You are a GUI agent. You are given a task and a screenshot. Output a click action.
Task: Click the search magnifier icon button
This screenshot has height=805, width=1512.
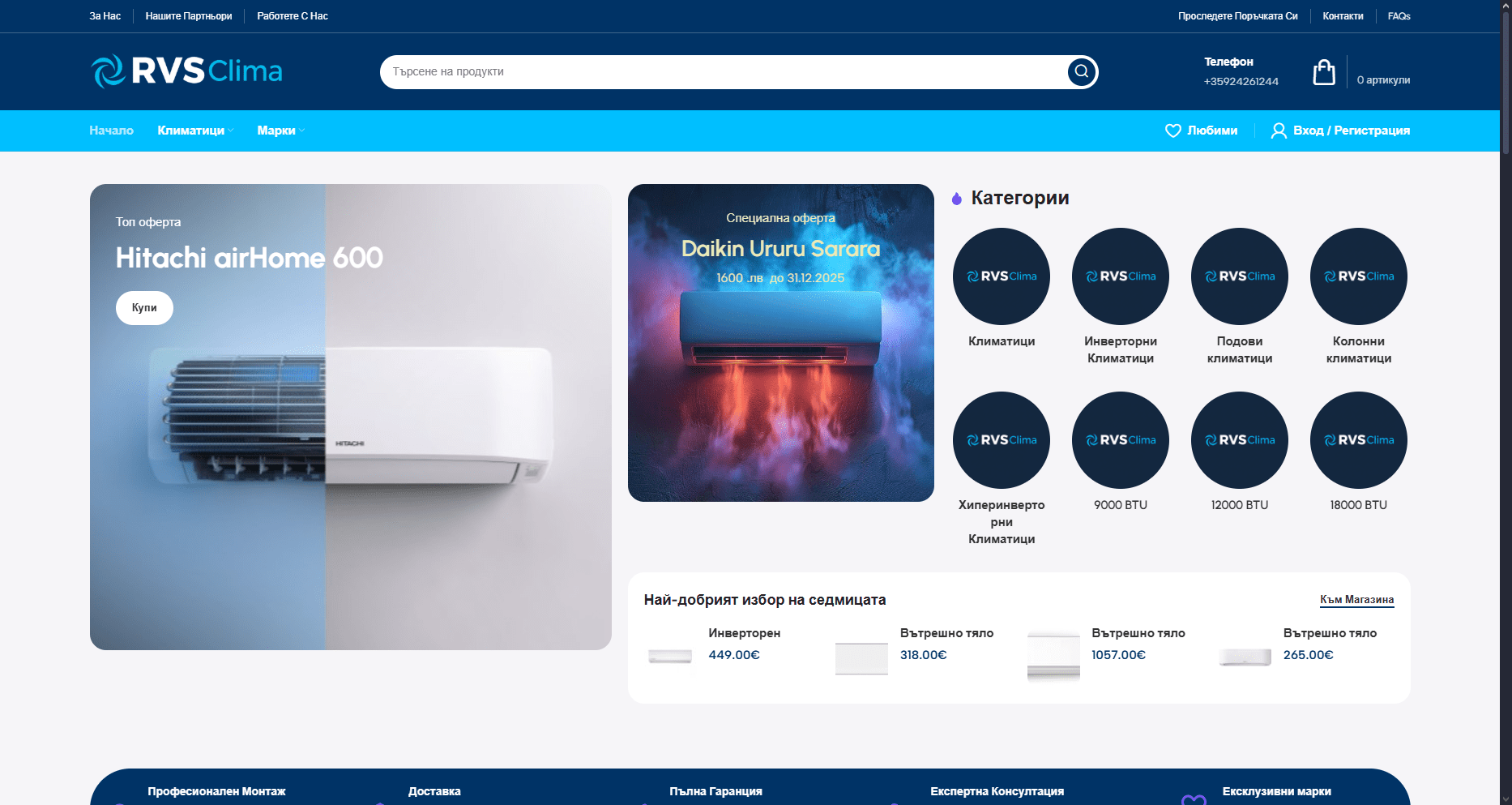pos(1081,72)
